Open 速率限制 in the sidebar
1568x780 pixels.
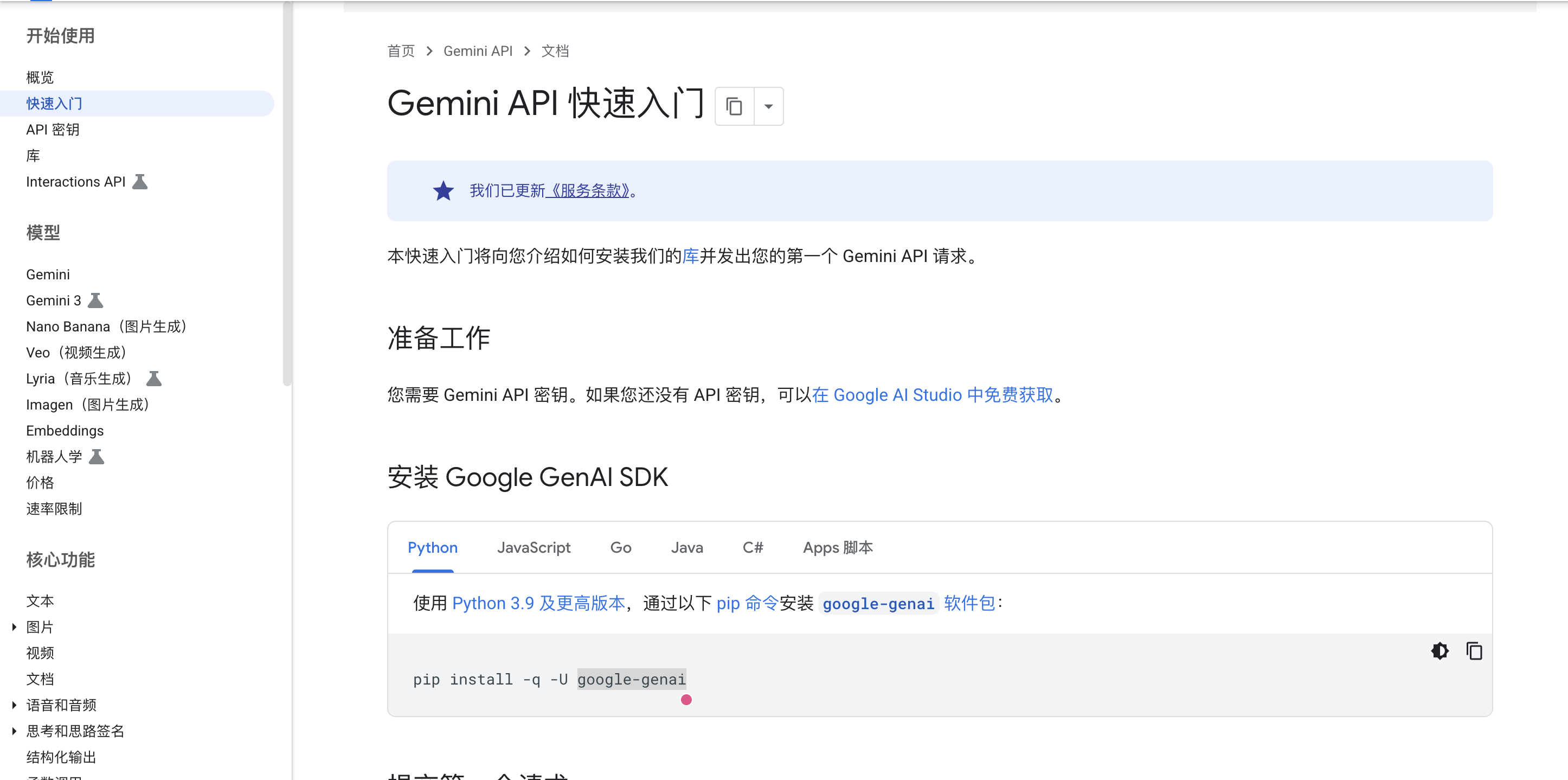pyautogui.click(x=54, y=508)
